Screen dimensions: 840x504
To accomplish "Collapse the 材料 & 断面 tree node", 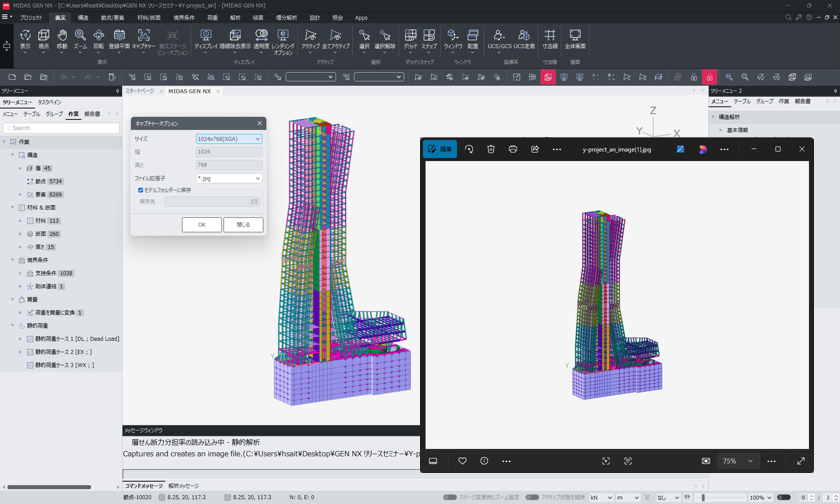I will coord(13,207).
